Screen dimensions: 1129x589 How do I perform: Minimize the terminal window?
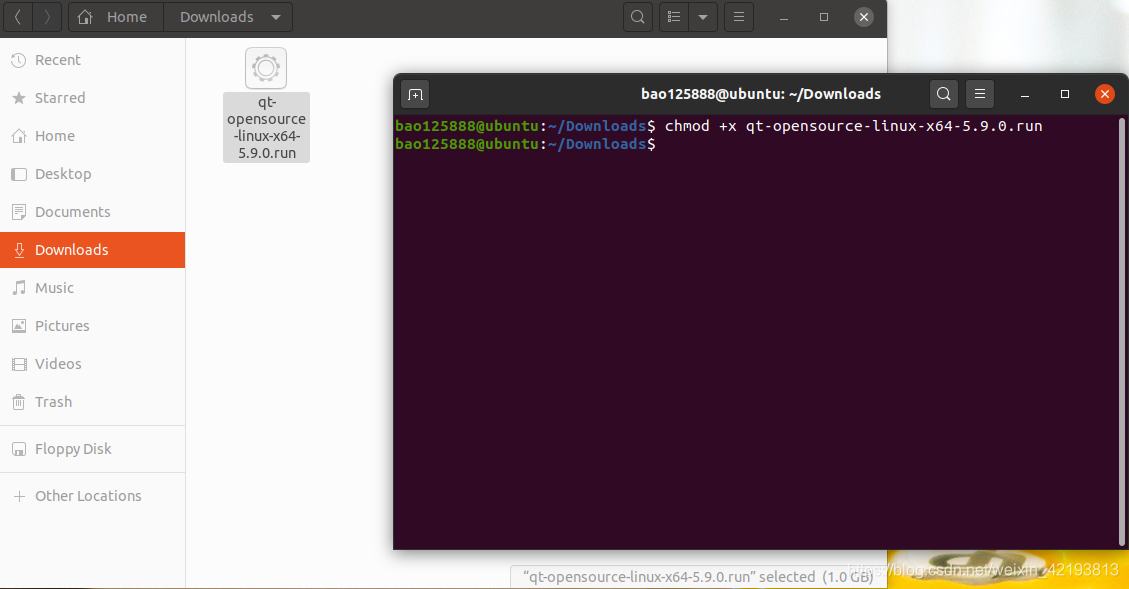pyautogui.click(x=1025, y=94)
